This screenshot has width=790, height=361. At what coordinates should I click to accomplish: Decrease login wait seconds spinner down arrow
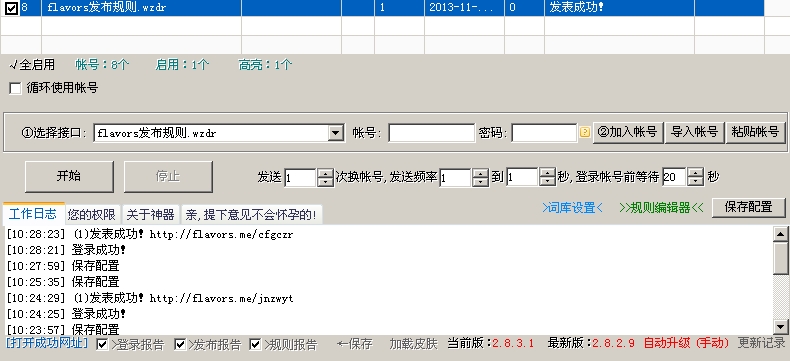pos(695,181)
